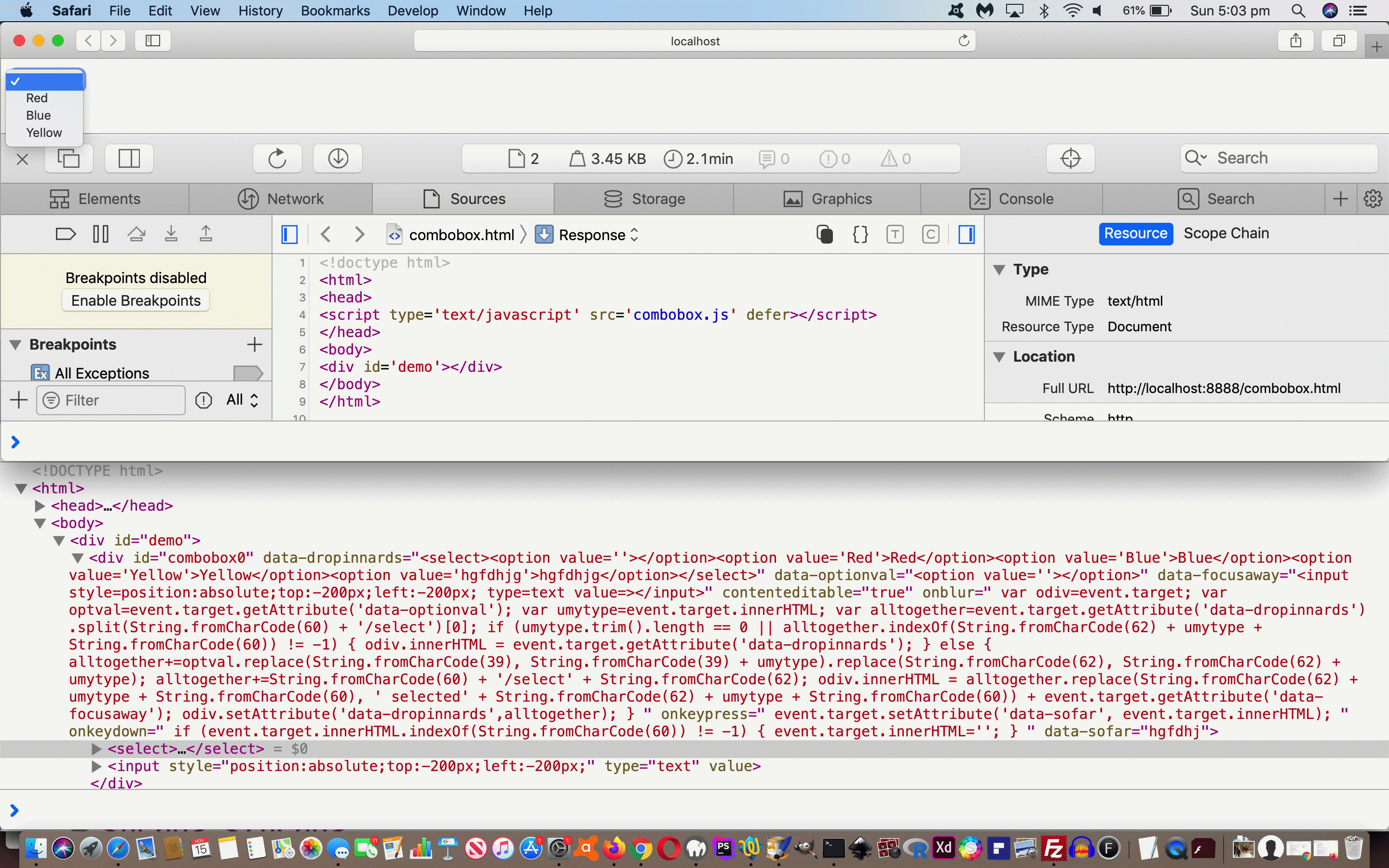Toggle the Safari sidebar button
The height and width of the screenshot is (868, 1389).
point(153,41)
